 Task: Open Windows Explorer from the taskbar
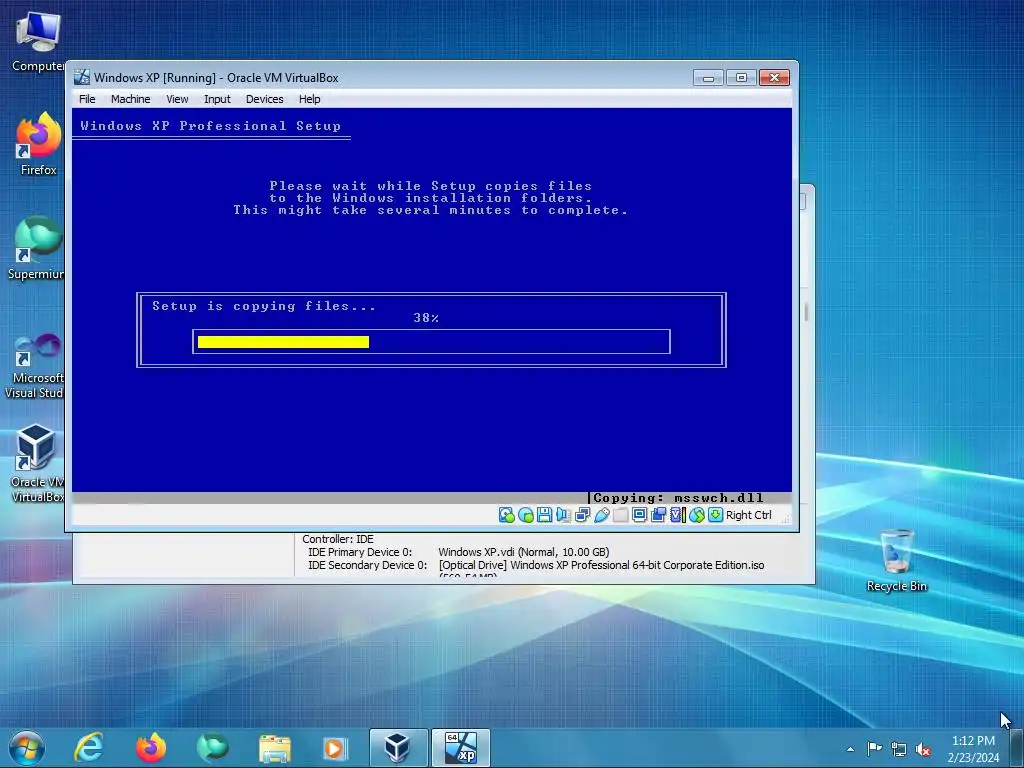pos(275,748)
